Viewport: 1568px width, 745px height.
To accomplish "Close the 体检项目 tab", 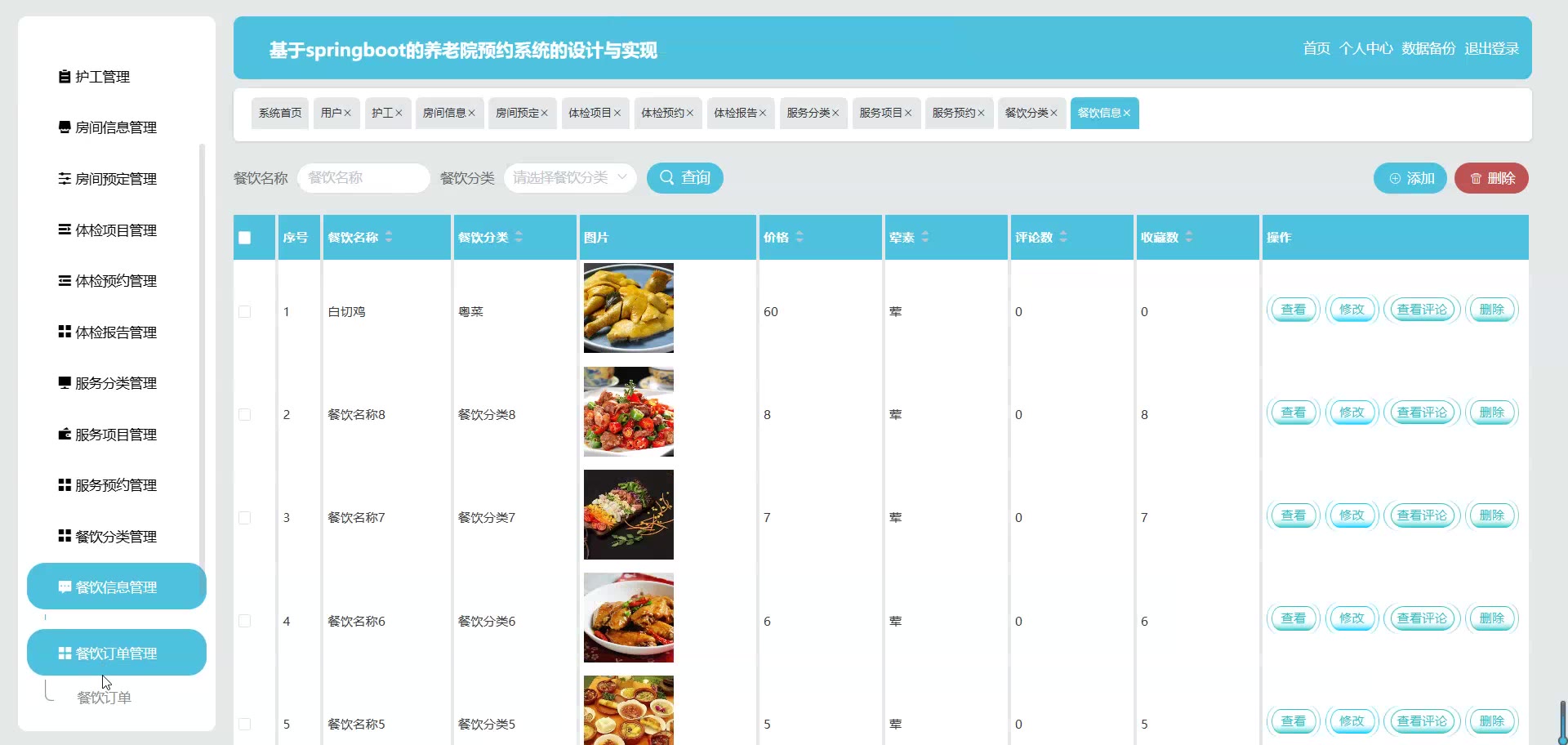I will [x=617, y=114].
